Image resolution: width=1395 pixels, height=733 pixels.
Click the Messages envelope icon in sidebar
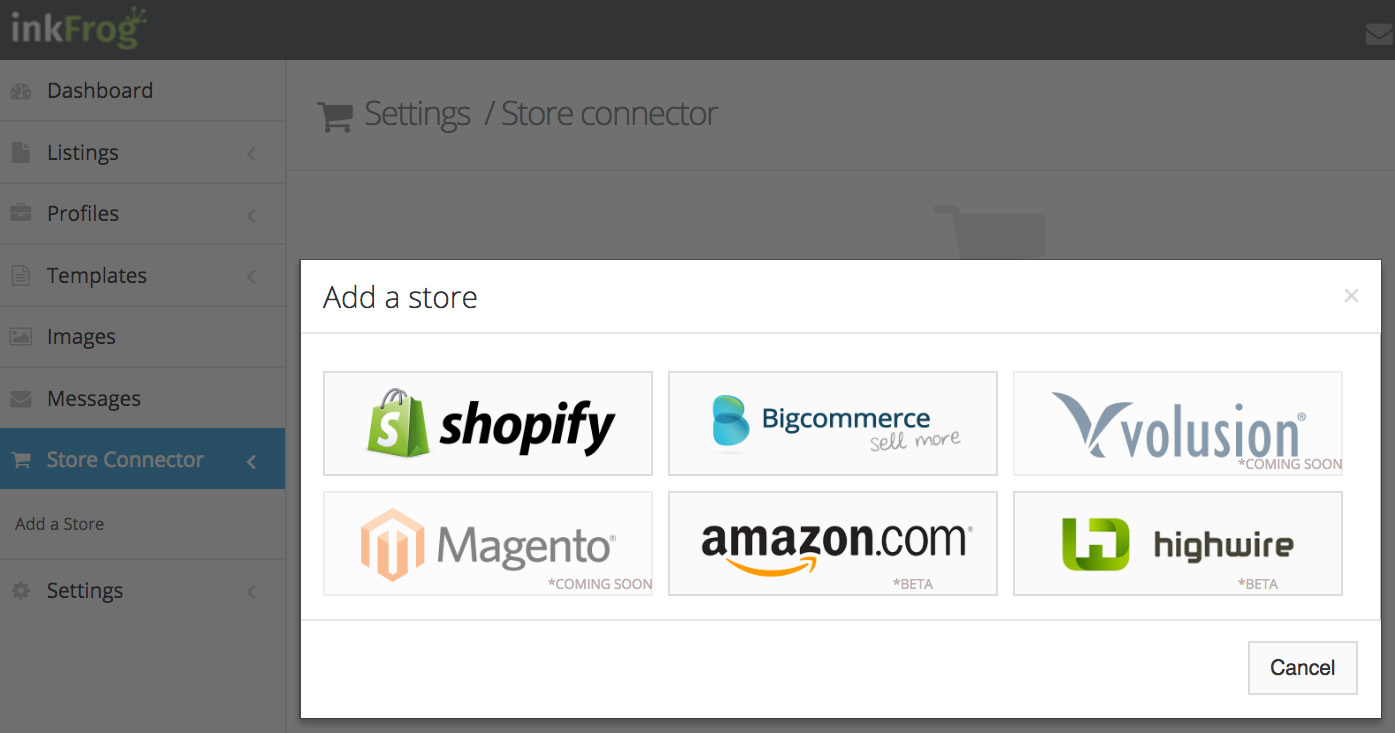pos(21,399)
